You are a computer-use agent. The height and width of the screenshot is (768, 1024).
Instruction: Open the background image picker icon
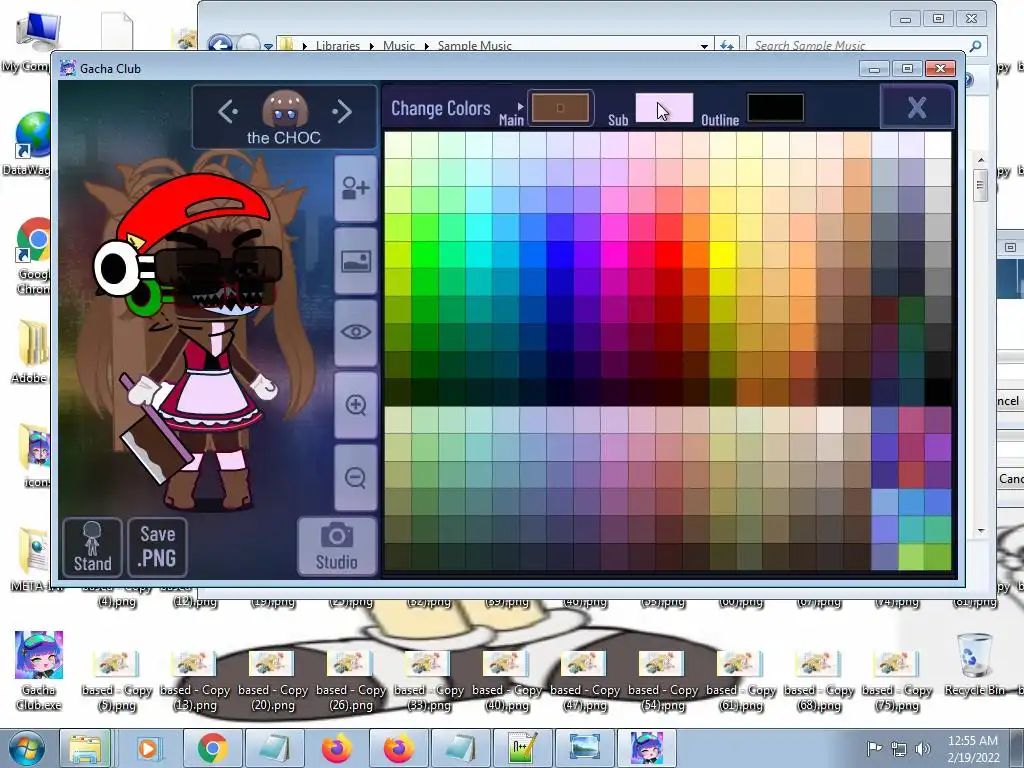355,261
